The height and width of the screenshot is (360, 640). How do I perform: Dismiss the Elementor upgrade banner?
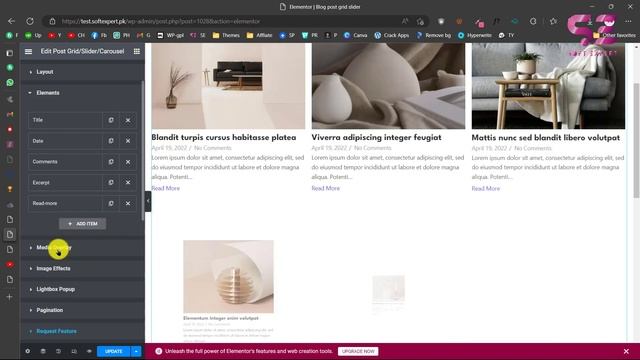[626, 351]
